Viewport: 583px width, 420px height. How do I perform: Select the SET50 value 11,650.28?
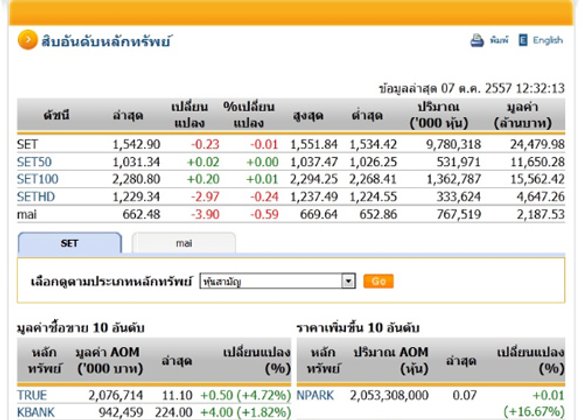[x=537, y=162]
